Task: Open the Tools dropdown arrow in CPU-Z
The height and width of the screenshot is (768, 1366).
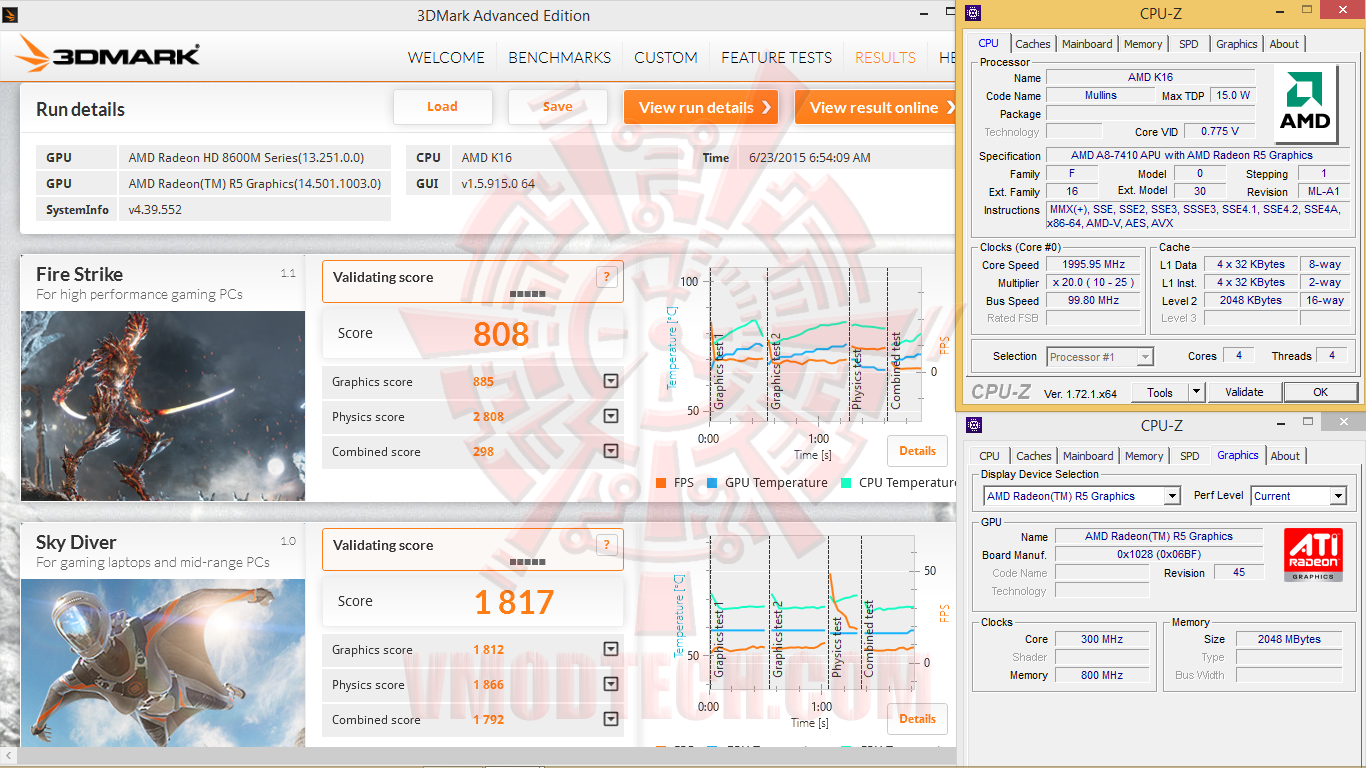Action: click(x=1196, y=392)
